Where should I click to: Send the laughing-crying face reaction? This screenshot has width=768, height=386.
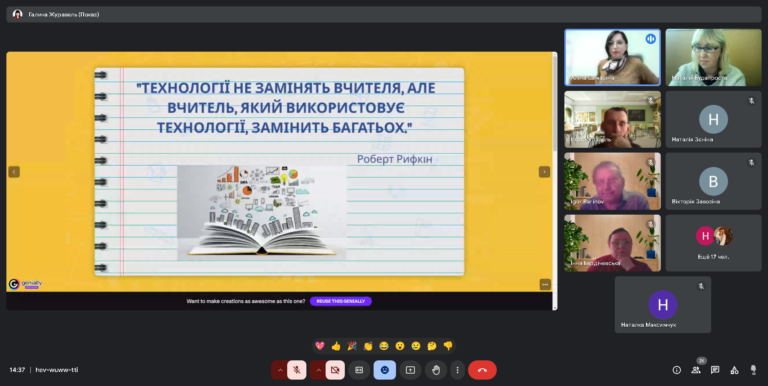point(384,346)
